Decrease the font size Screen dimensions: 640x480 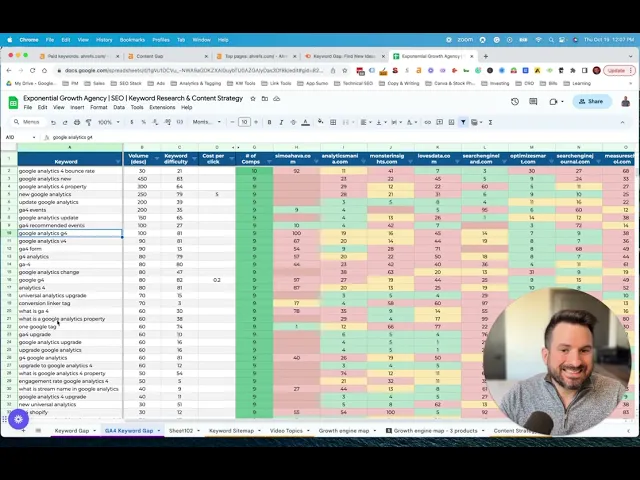232,122
